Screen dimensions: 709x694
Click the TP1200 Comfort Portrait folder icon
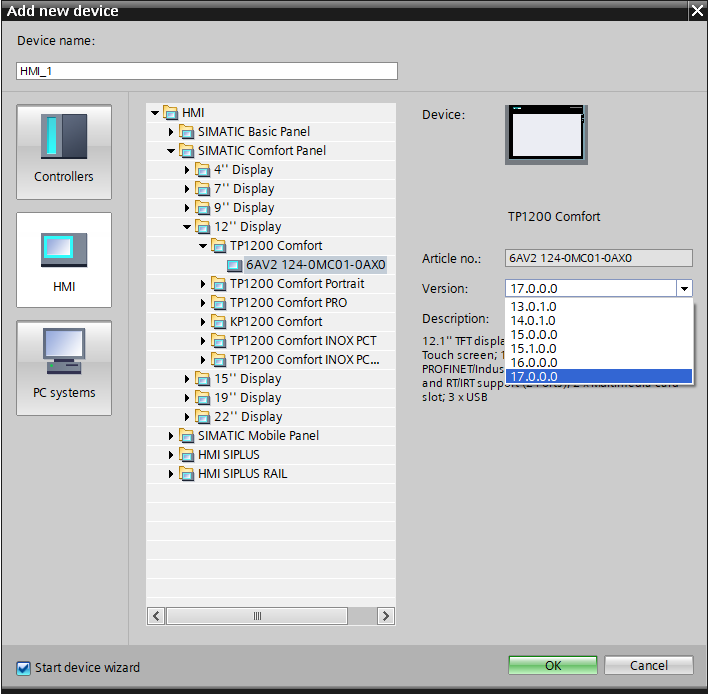[218, 283]
